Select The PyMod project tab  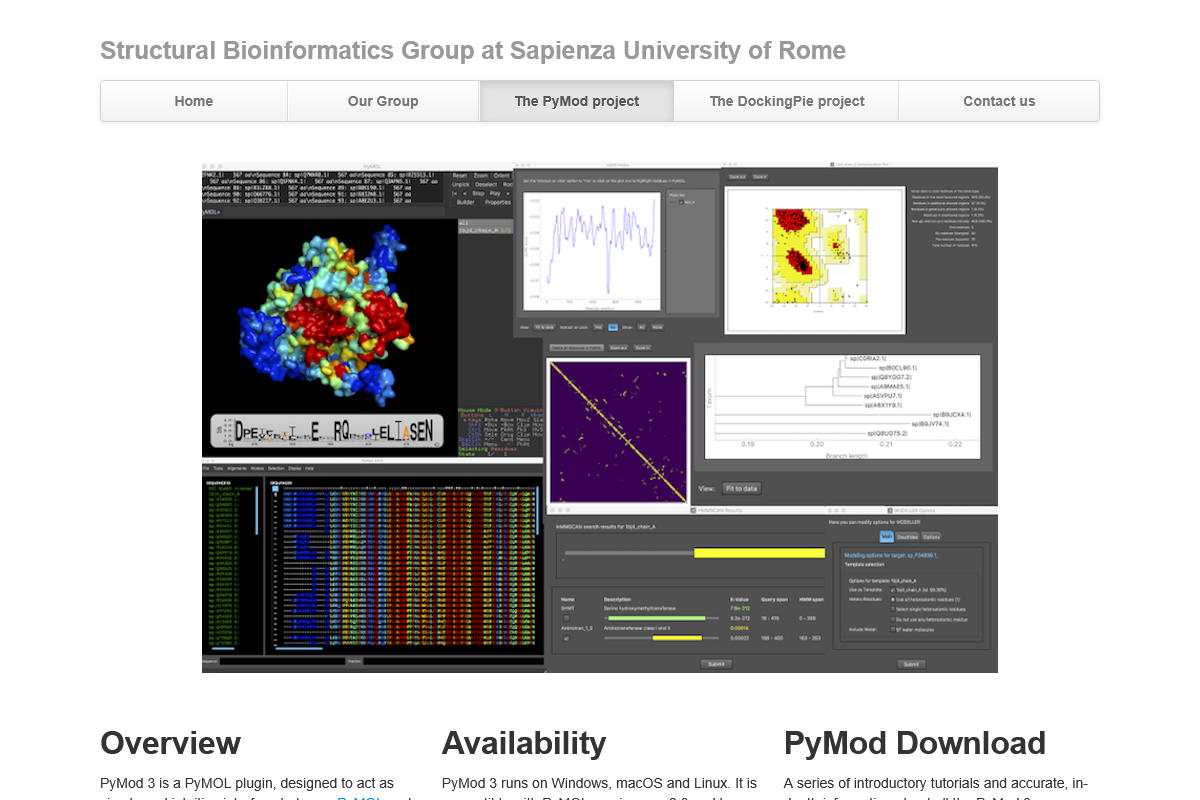577,101
